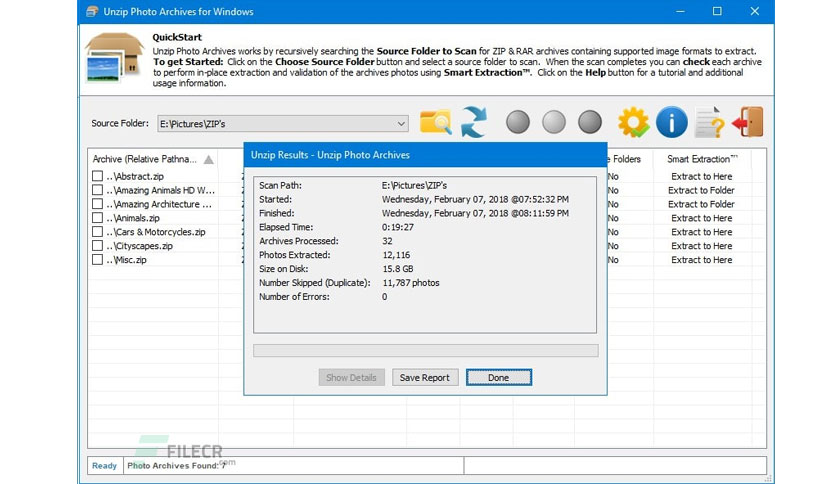Click the Folders column header

pyautogui.click(x=626, y=159)
